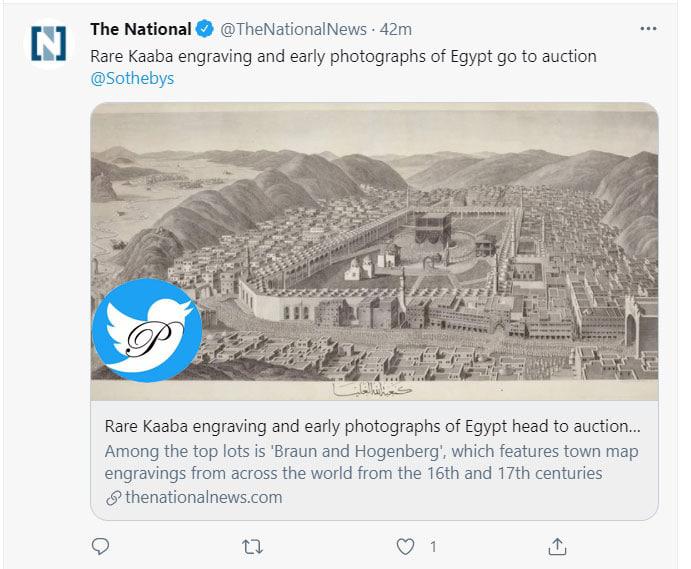The image size is (691, 569).
Task: Click the like count number 1
Action: (x=433, y=546)
